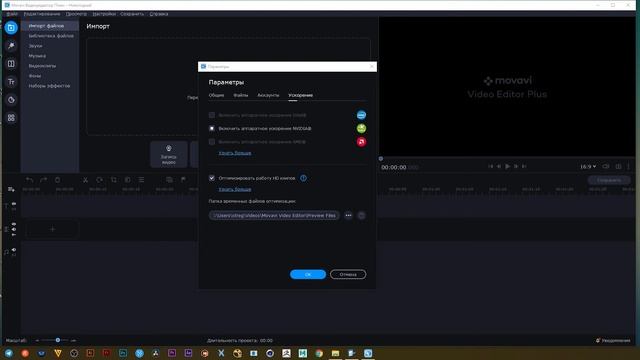Select the Crop tool icon
The height and width of the screenshot is (360, 640).
(113, 180)
